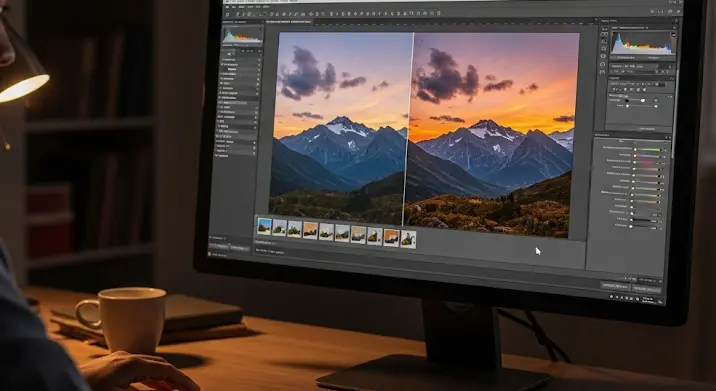Toggle the checkbox on the first left panel row
Image resolution: width=716 pixels, height=391 pixels.
[x=223, y=59]
